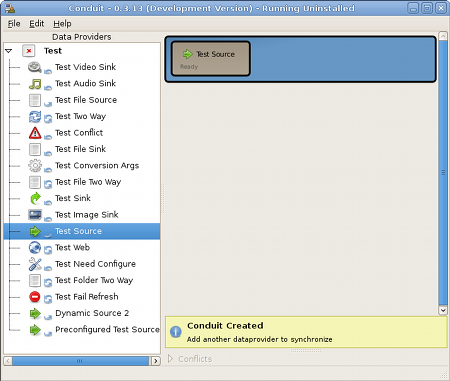Screen dimensions: 450x381
Task: Click the two-way direction icon beside Test Web
Action: [x=48, y=249]
